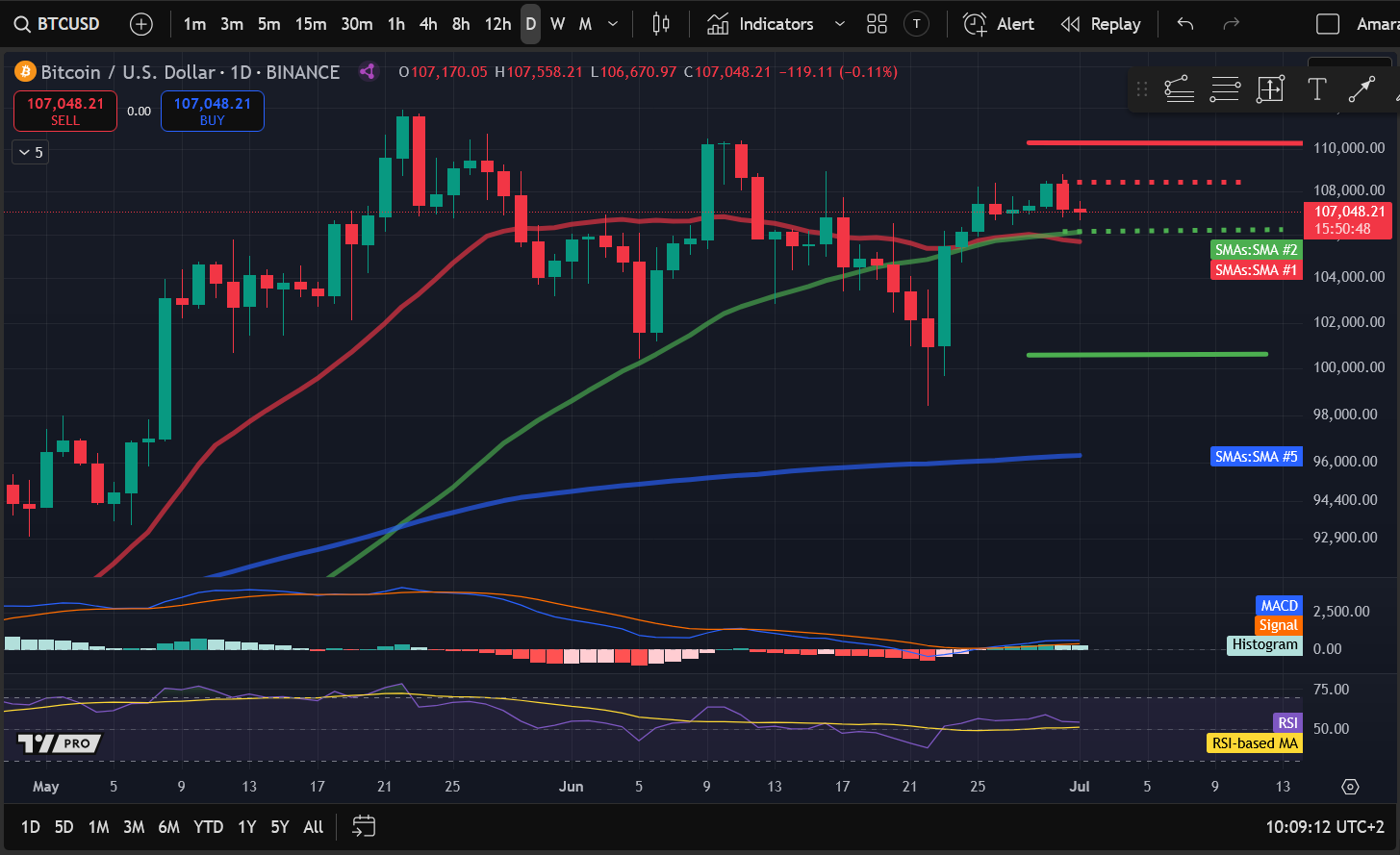Select the horizontal lines drawing tool
Screen dimensions: 1400x855
coord(1225,89)
